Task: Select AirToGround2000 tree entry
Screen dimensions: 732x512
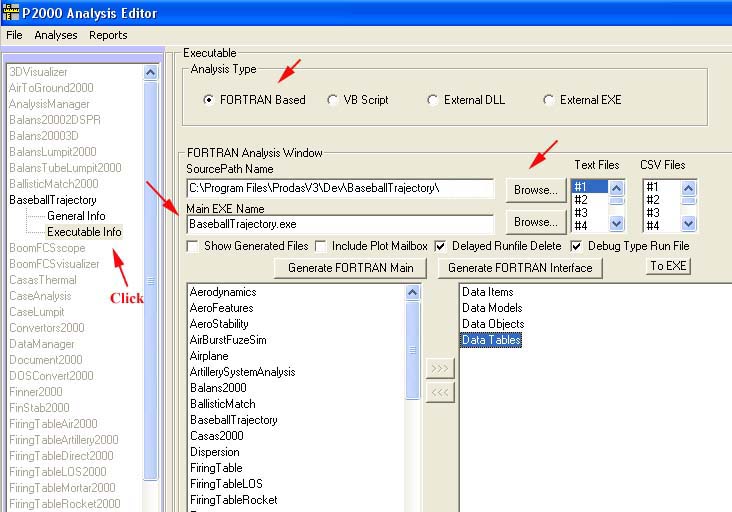Action: pos(51,88)
